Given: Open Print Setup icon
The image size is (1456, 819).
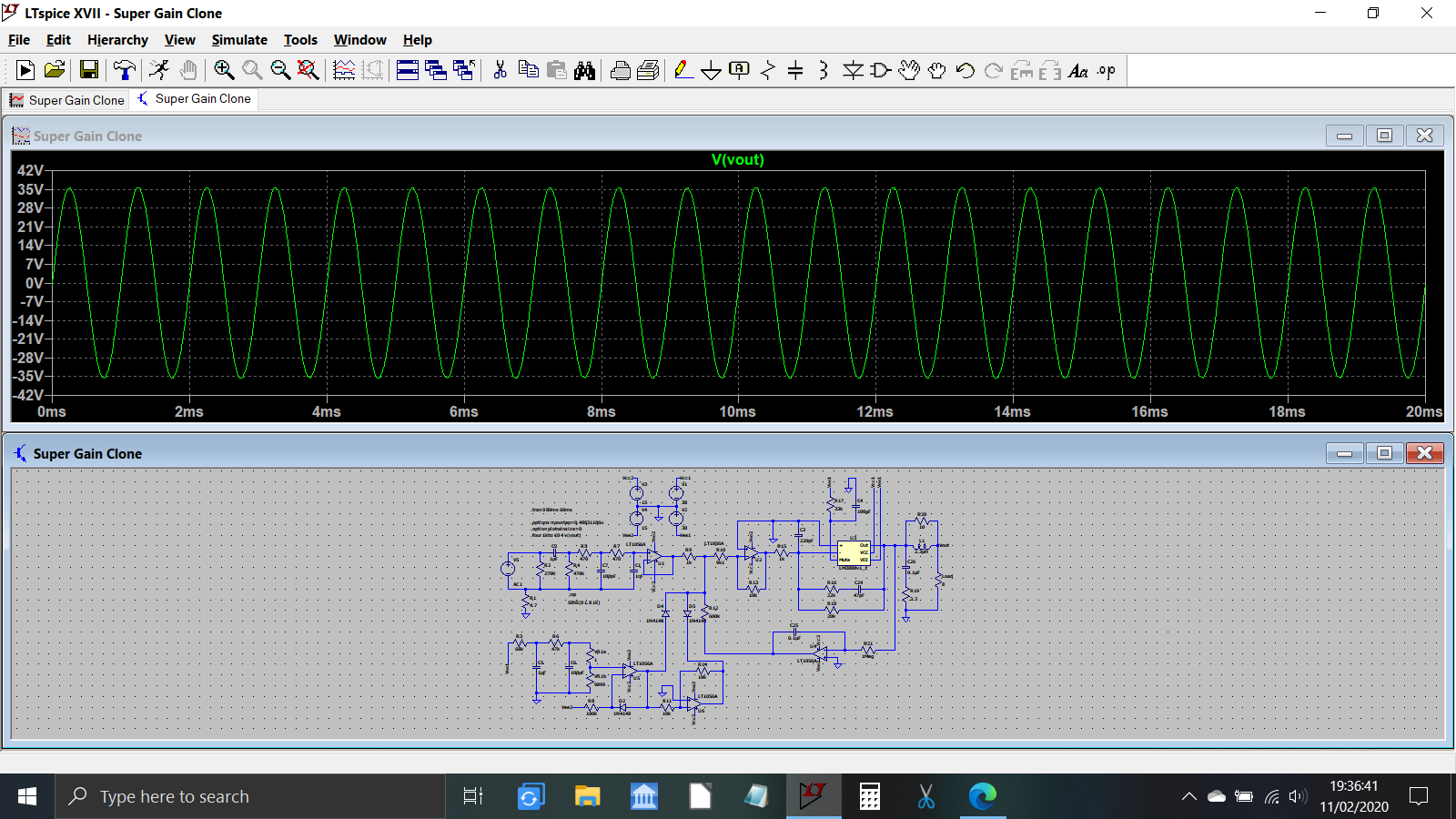Looking at the screenshot, I should 649,70.
